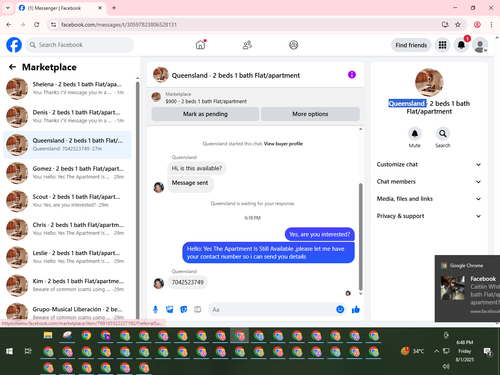Click Mark as pending button
This screenshot has width=500, height=375.
point(205,114)
